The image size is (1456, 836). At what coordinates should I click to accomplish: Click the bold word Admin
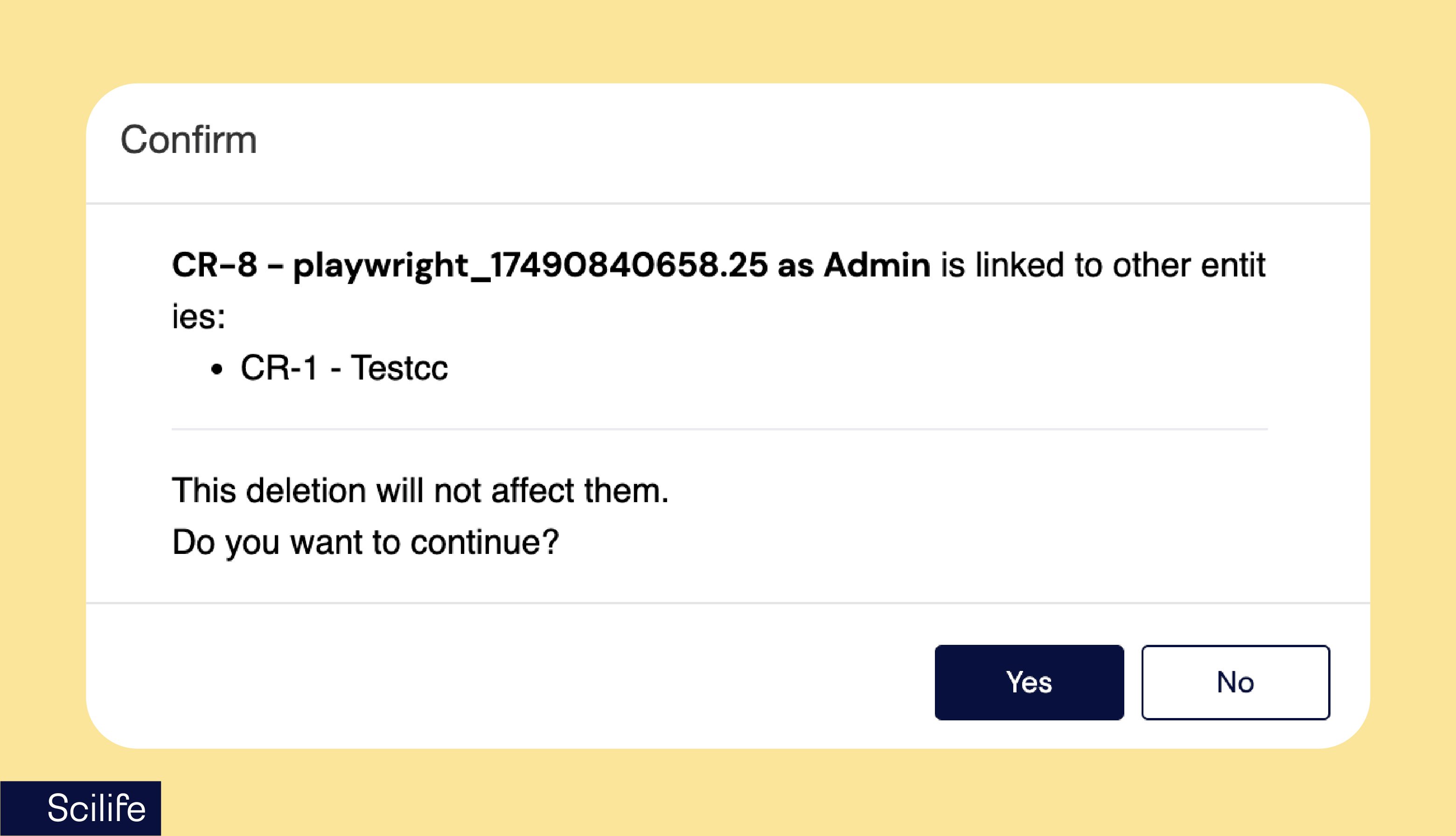tap(877, 265)
